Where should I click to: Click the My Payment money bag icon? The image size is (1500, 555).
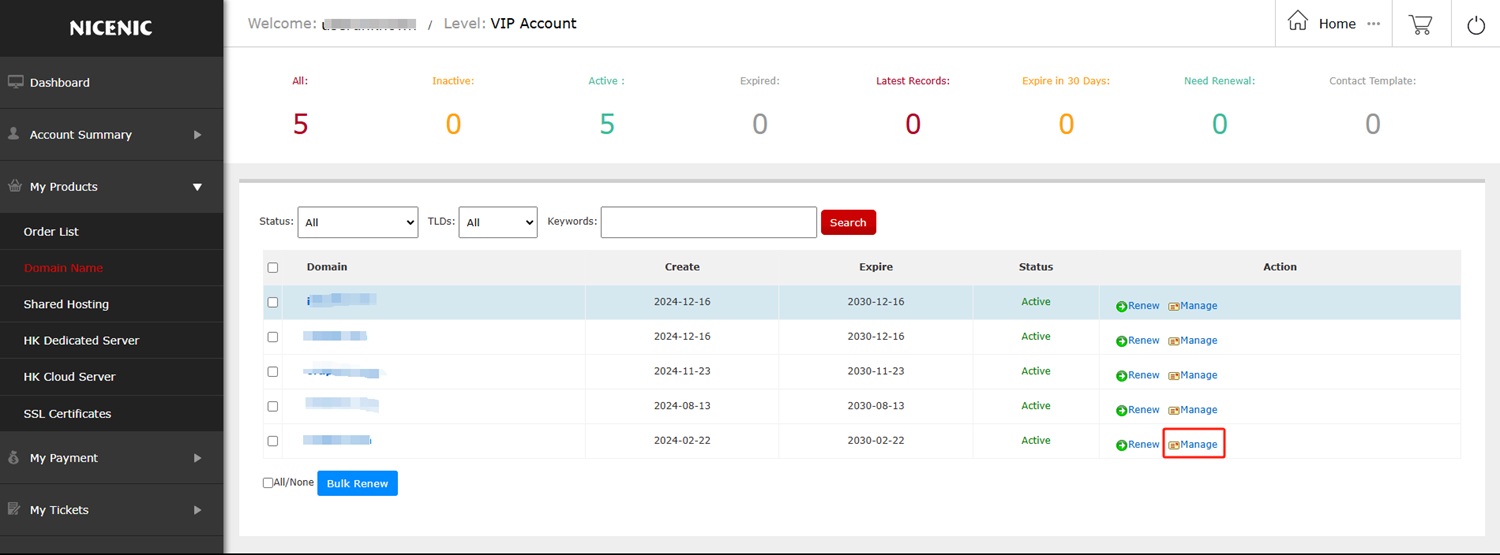coord(15,458)
